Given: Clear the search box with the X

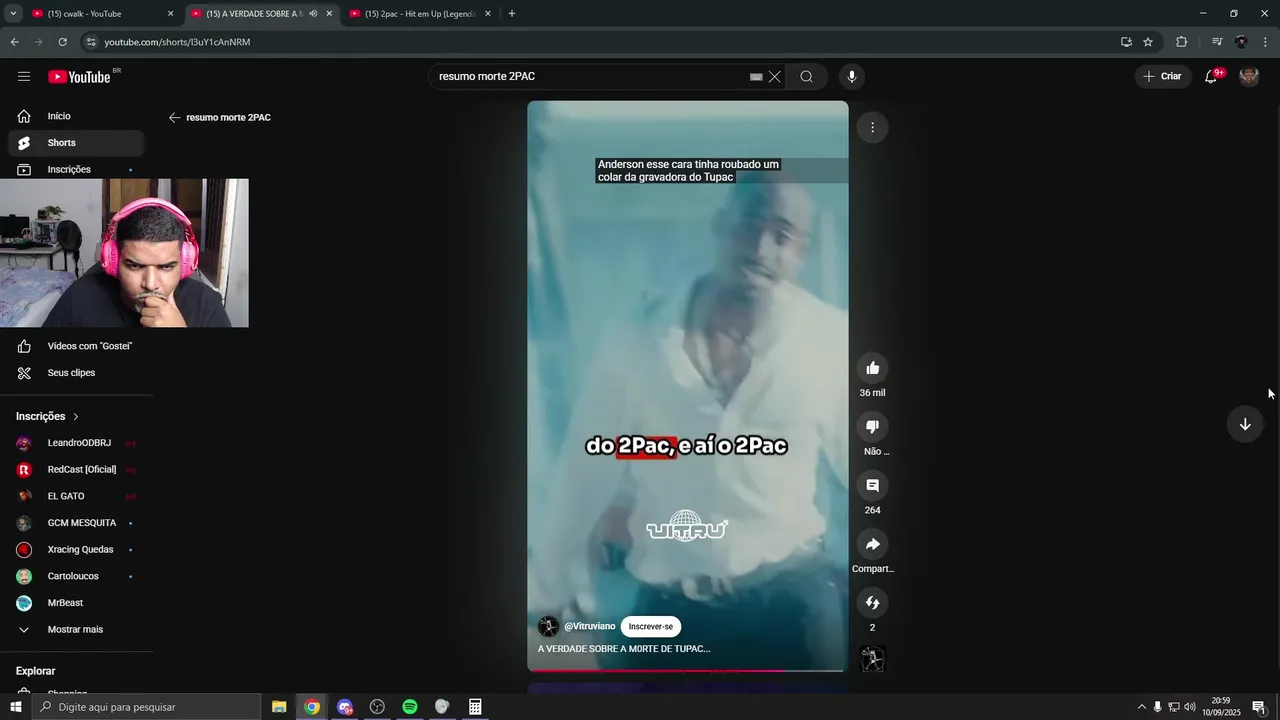Looking at the screenshot, I should [774, 77].
